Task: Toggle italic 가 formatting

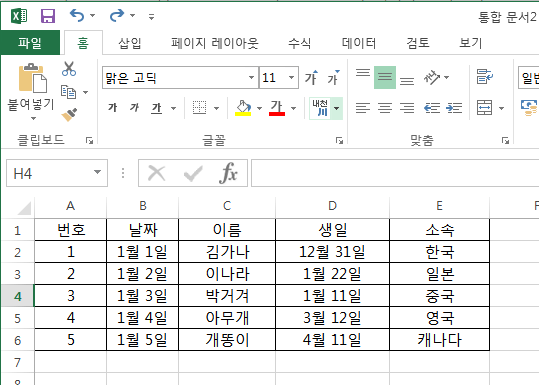Action: [134, 108]
